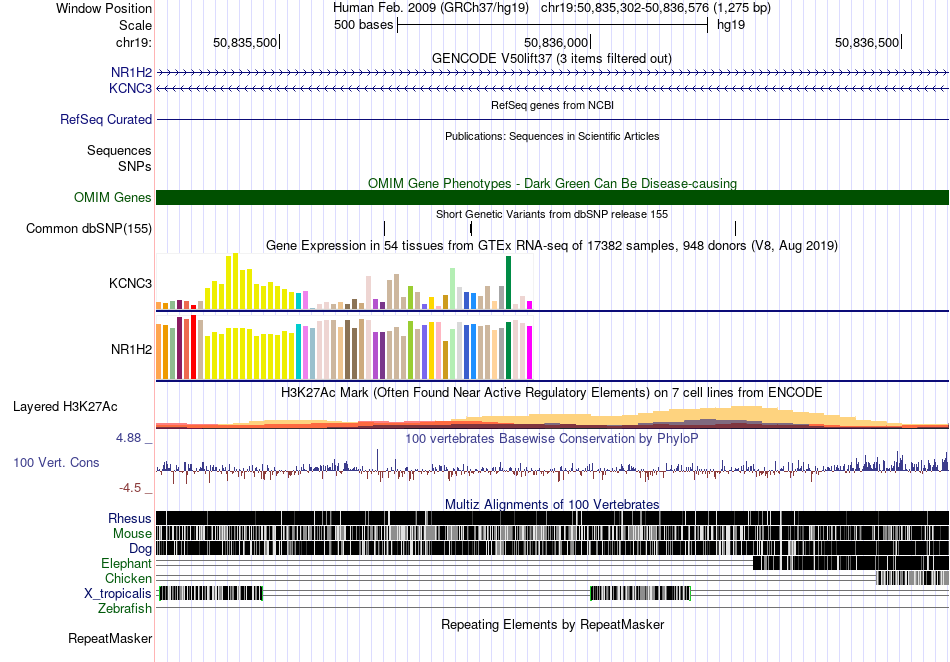Open the RefSeq genes from NCBI title

[552, 105]
